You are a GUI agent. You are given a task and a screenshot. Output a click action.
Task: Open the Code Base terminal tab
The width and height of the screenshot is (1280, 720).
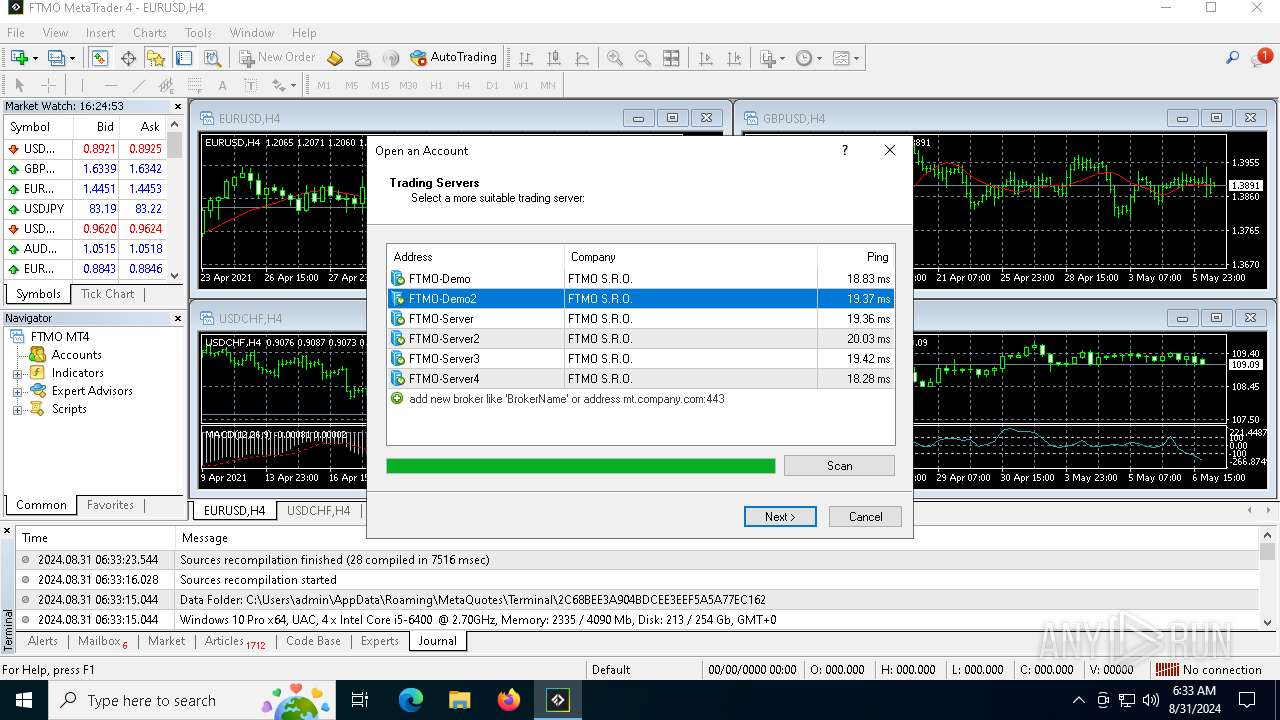(313, 641)
